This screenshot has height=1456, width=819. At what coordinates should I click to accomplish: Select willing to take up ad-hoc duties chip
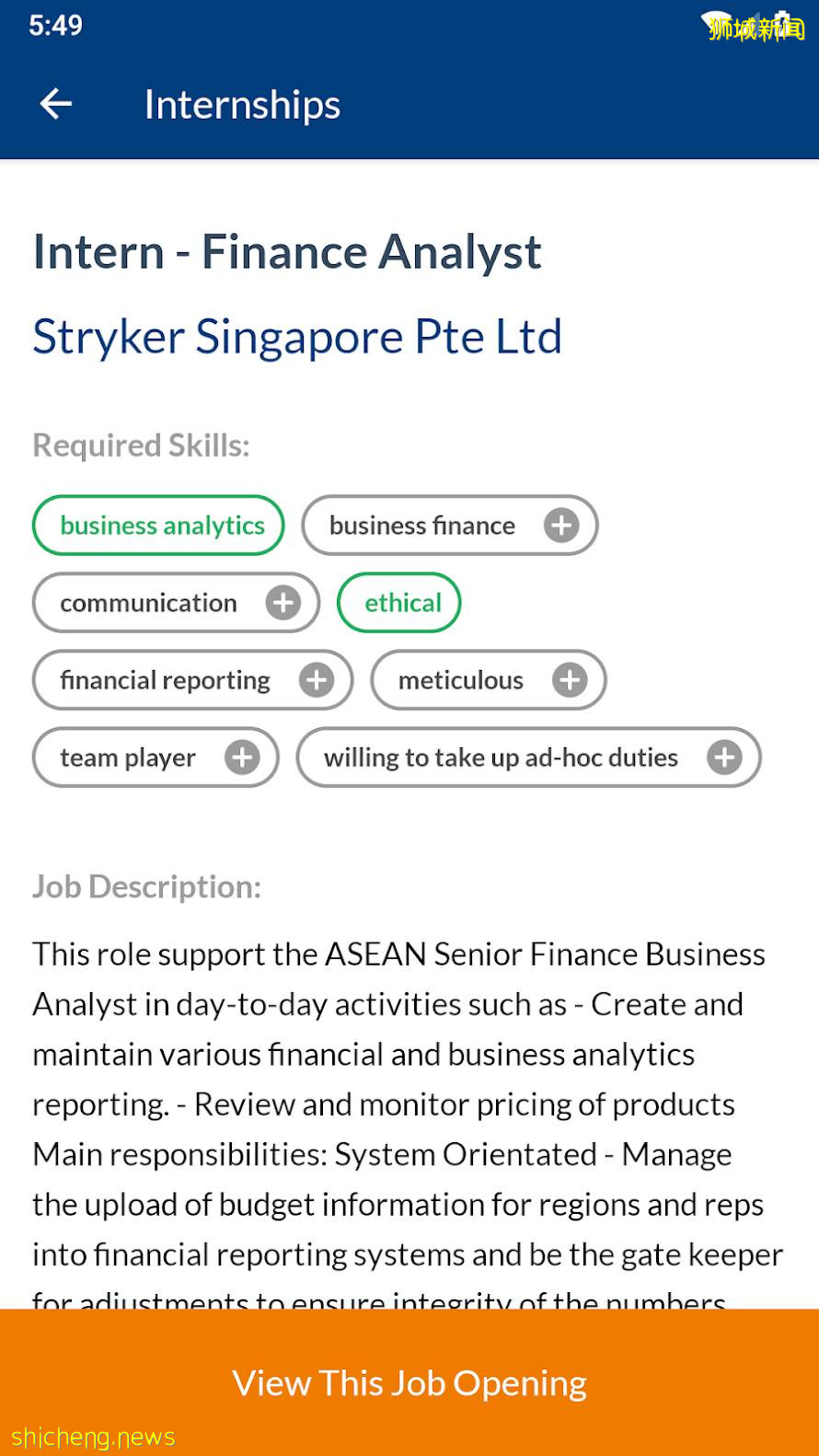pyautogui.click(x=501, y=757)
